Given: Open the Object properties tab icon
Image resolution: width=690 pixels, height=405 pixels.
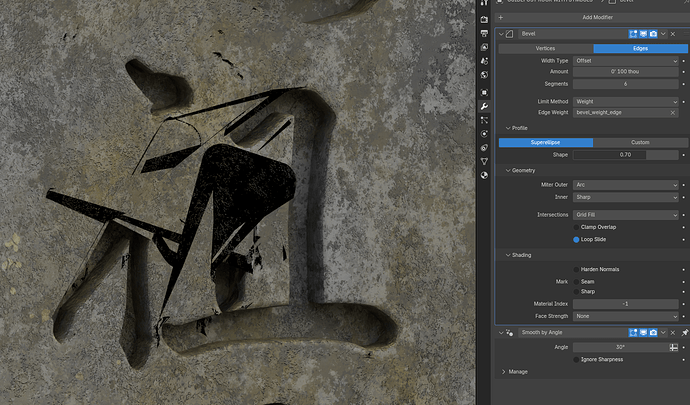Looking at the screenshot, I should [484, 92].
